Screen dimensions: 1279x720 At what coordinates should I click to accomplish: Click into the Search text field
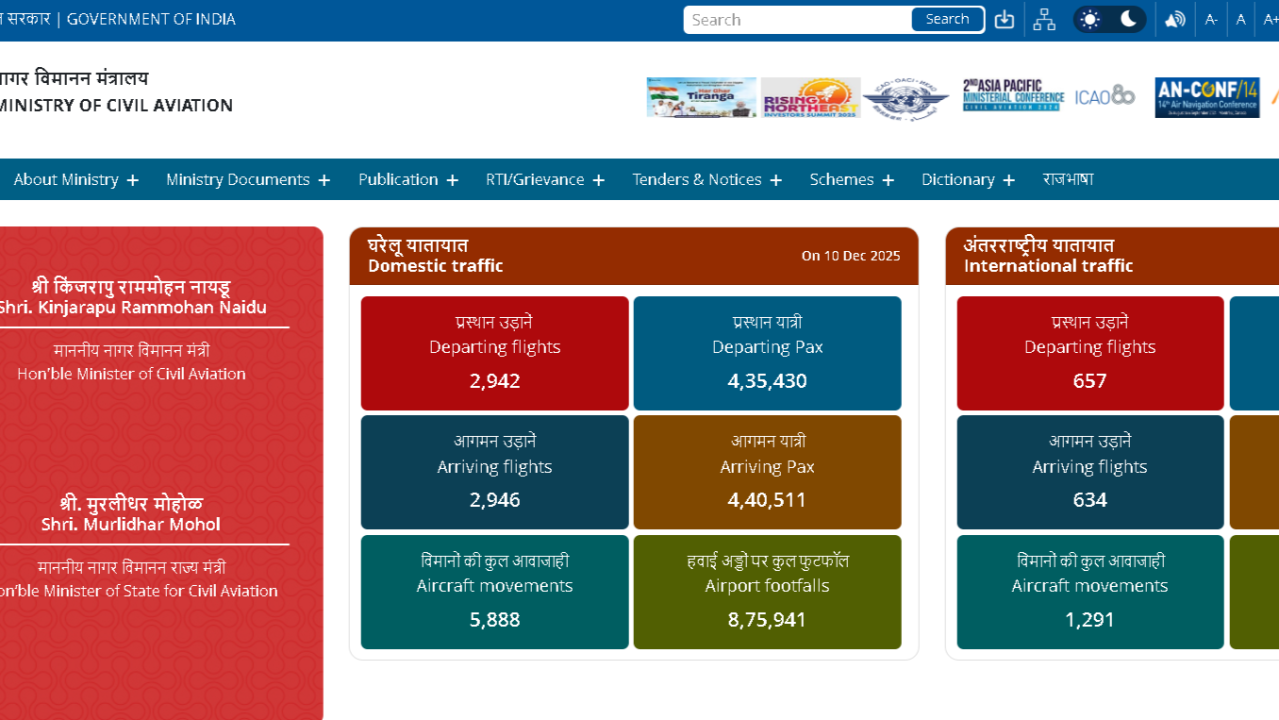(x=798, y=20)
